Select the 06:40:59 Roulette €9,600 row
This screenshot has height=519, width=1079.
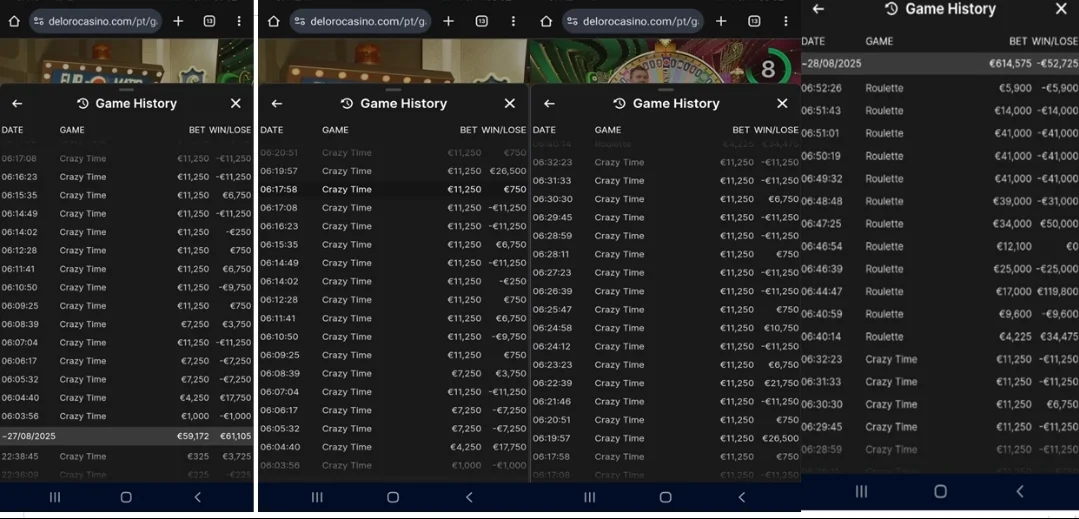(940, 314)
